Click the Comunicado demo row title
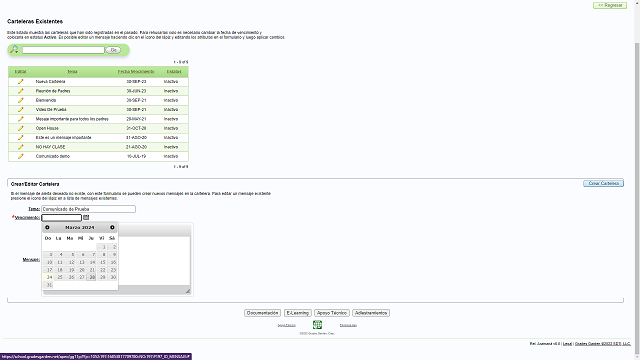Image resolution: width=640 pixels, height=360 pixels. click(x=53, y=156)
